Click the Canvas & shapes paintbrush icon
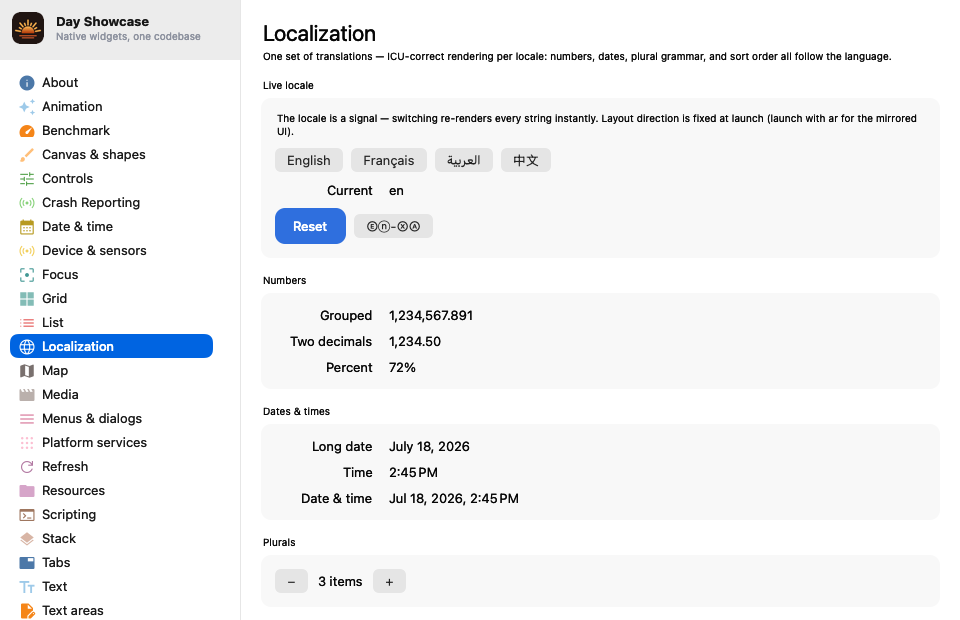 point(27,155)
